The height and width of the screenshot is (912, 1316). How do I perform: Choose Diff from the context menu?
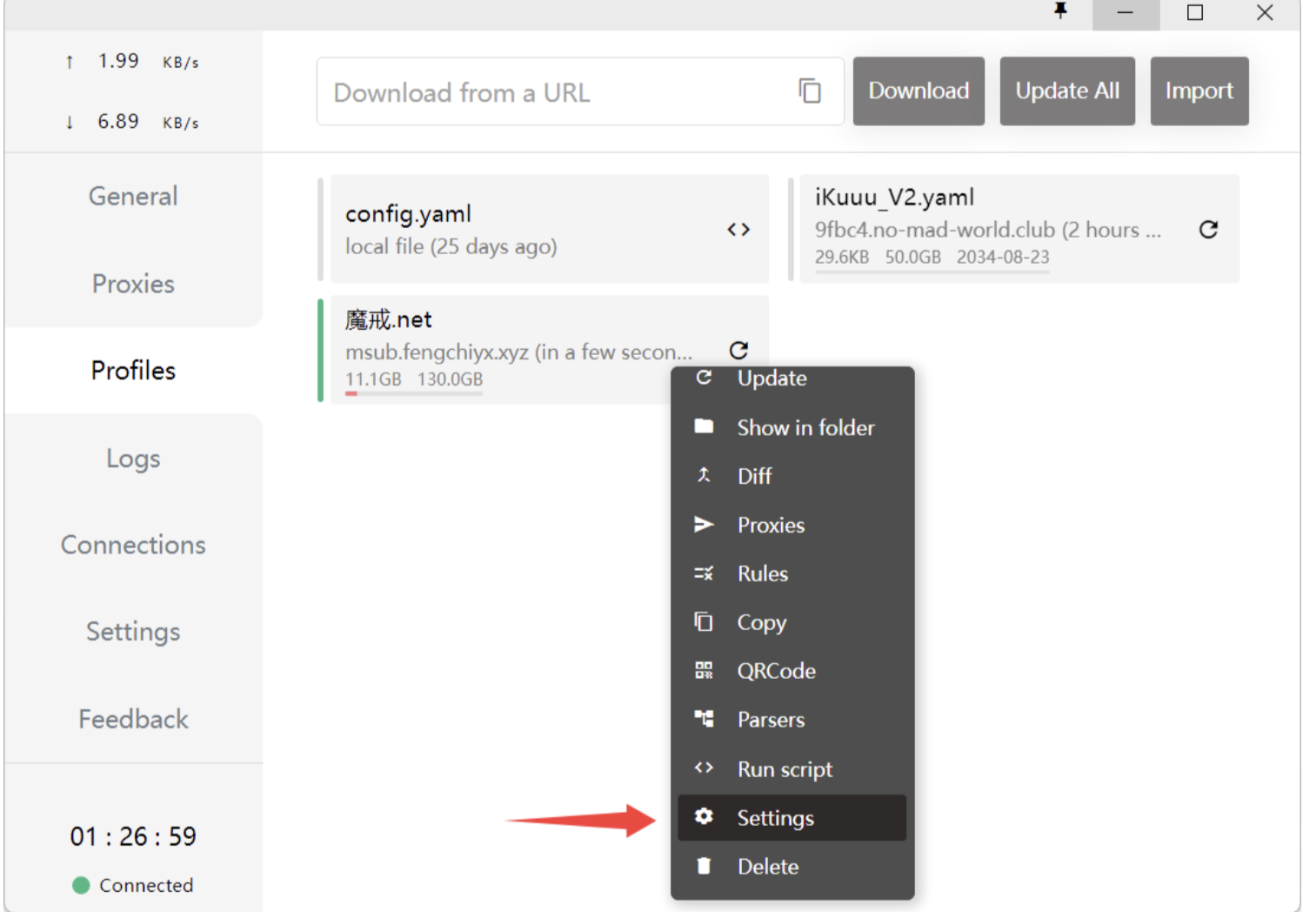[x=792, y=476]
